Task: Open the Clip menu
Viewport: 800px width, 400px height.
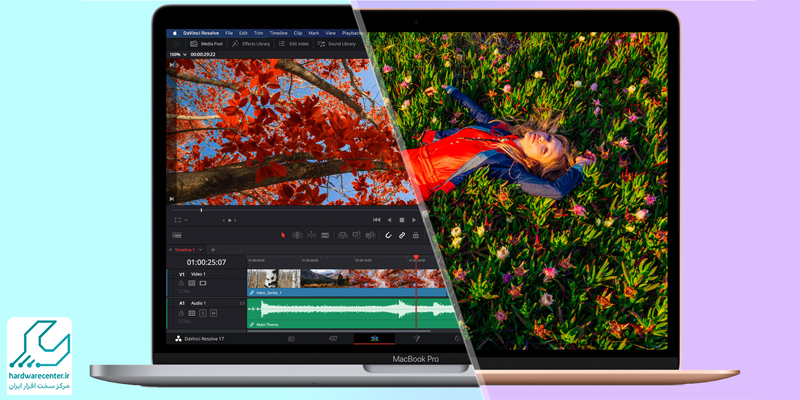Action: click(298, 33)
